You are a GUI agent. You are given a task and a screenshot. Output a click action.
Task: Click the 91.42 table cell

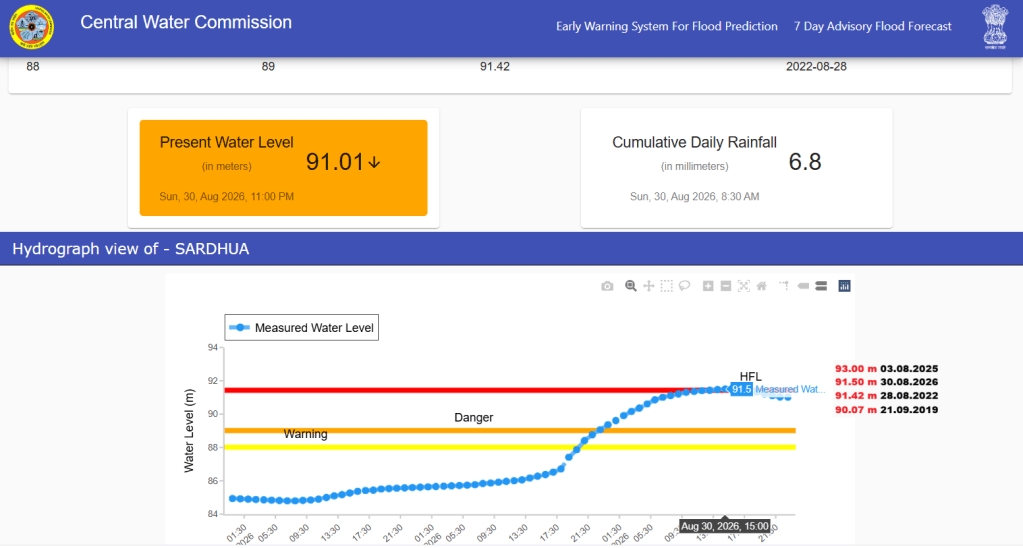(x=495, y=67)
